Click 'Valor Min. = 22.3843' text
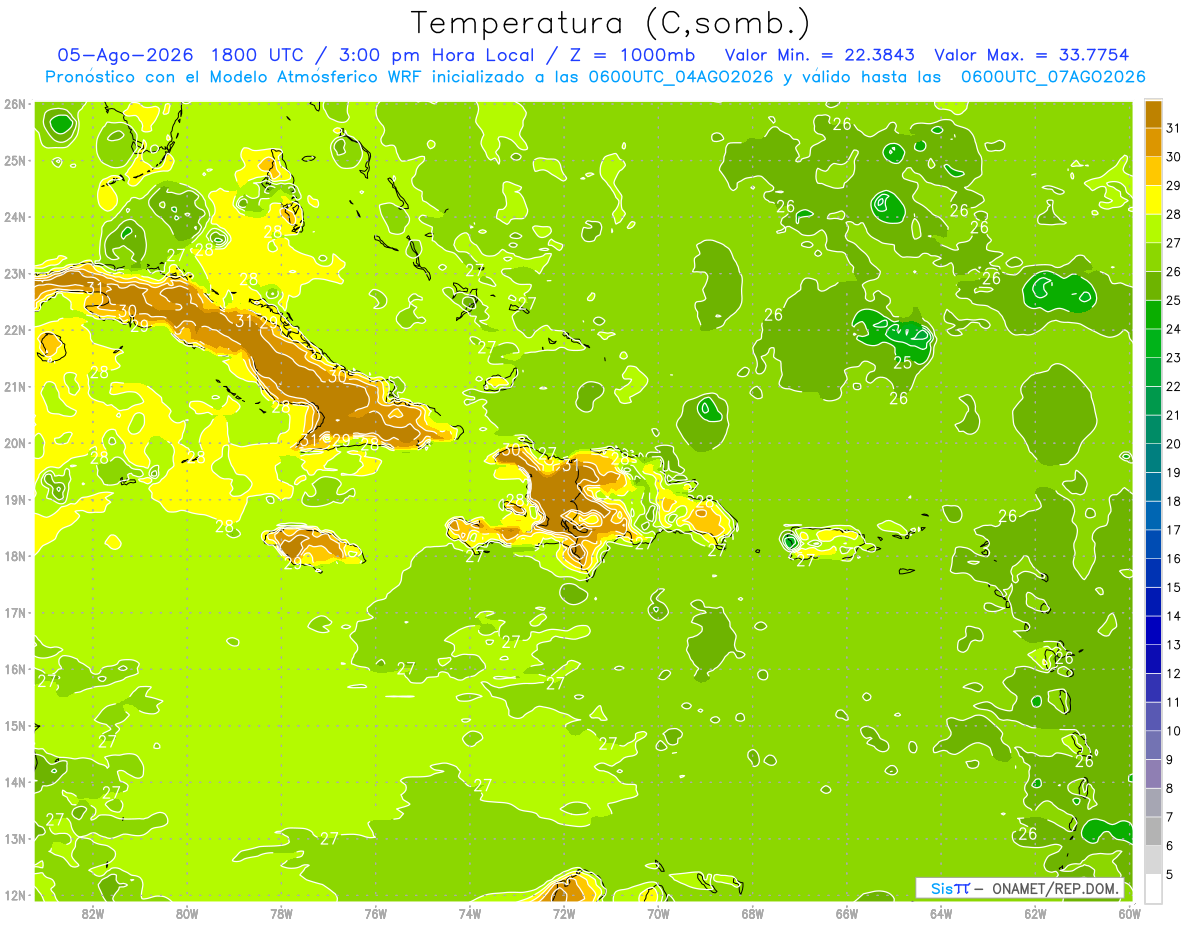The image size is (1200, 927). pos(819,55)
